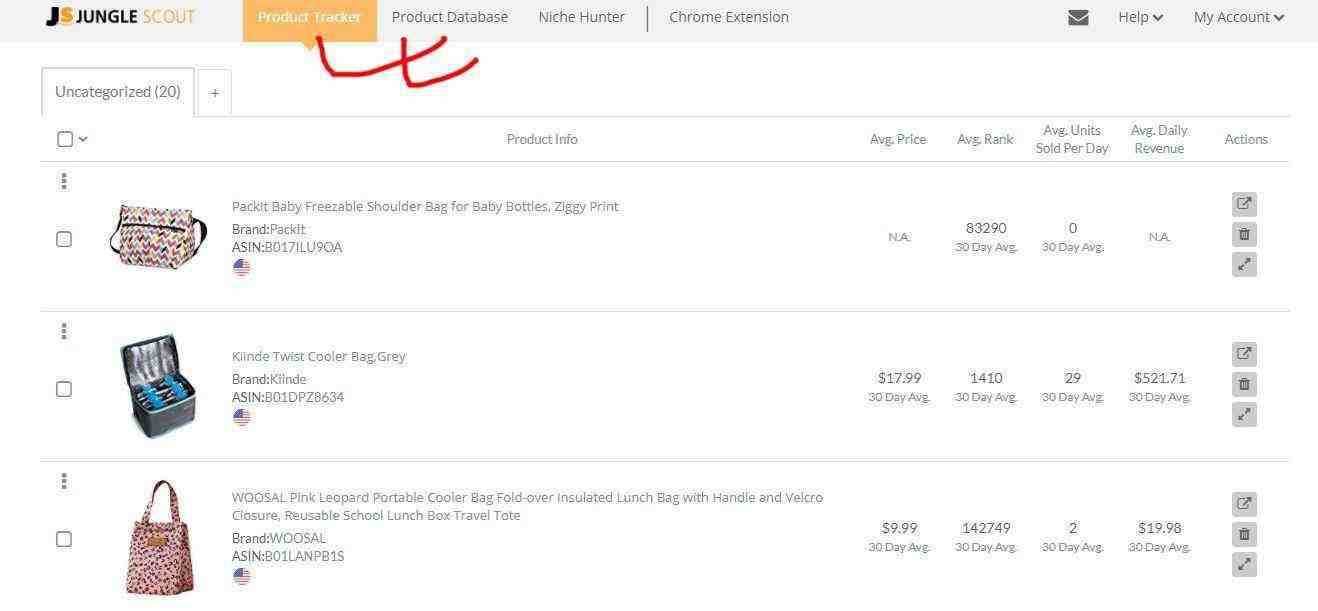Click the Product Info column header
Viewport: 1318px width, 611px height.
(x=542, y=139)
